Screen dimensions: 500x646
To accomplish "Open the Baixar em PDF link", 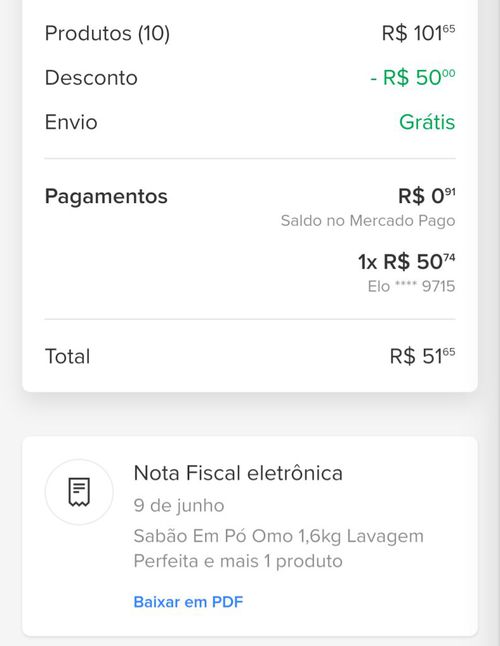I will [188, 602].
